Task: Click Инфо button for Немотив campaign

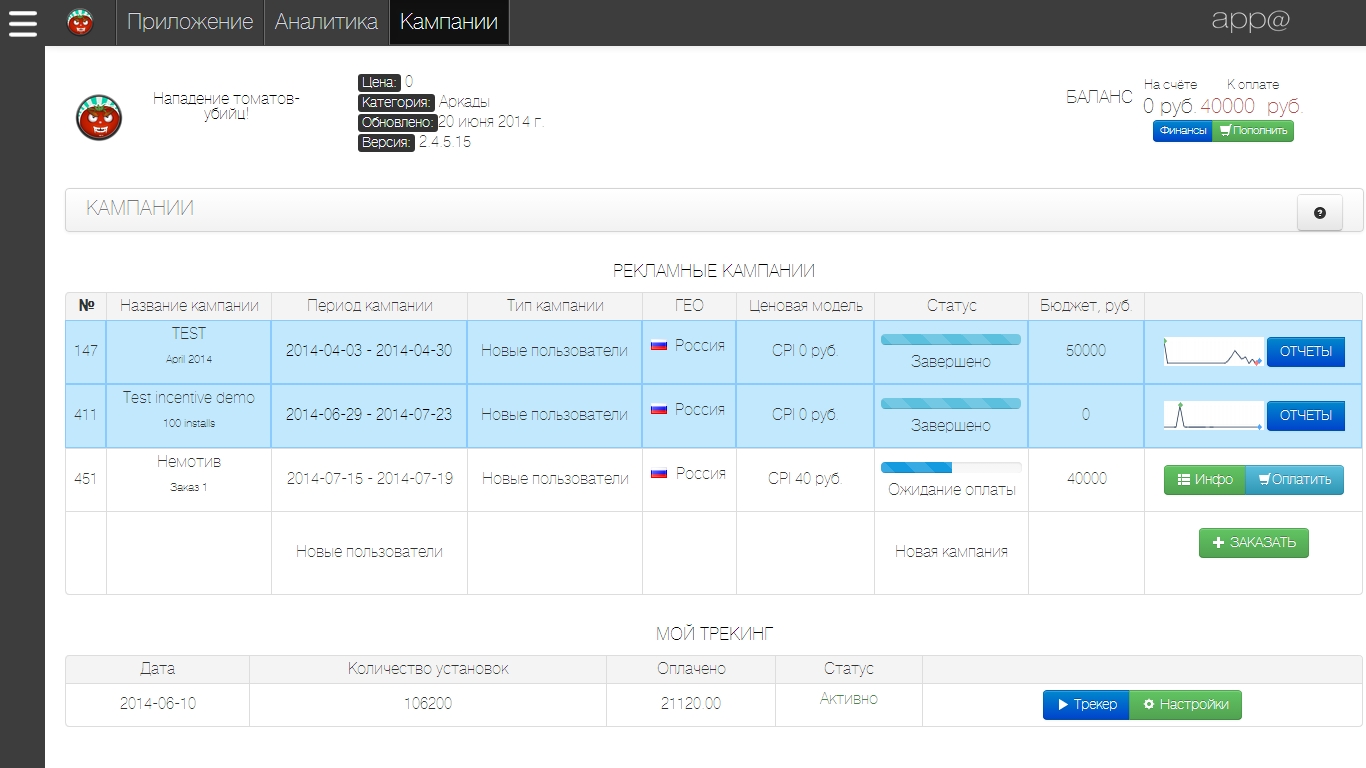Action: tap(1204, 479)
